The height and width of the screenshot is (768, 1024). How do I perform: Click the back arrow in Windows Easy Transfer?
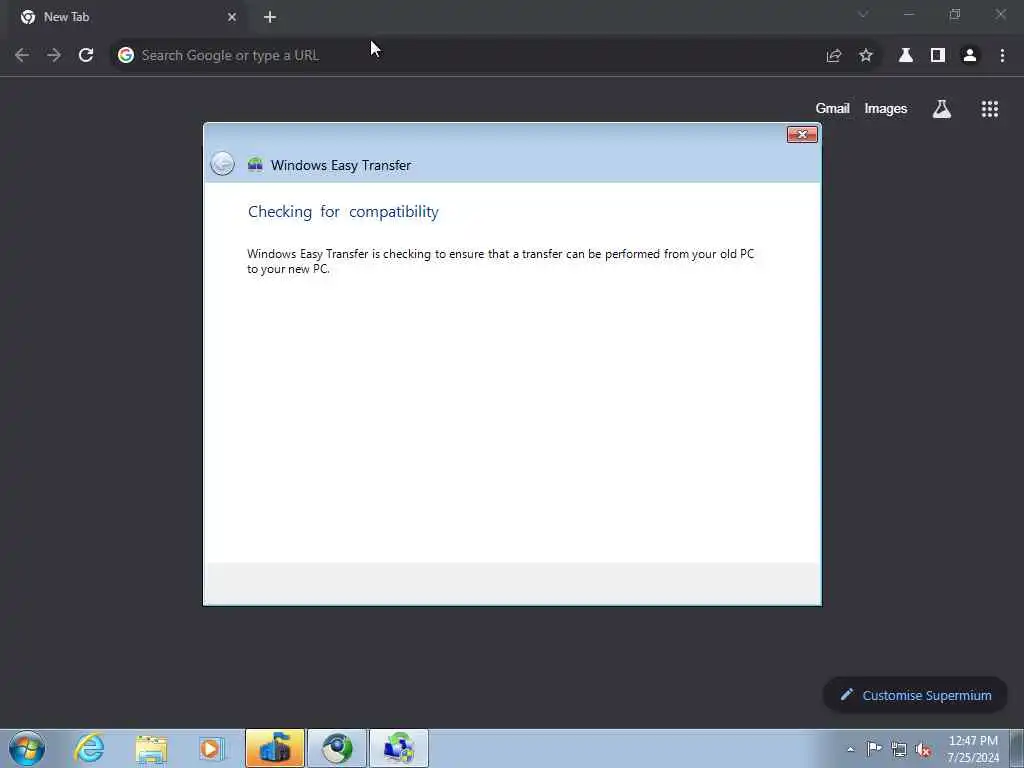point(222,163)
